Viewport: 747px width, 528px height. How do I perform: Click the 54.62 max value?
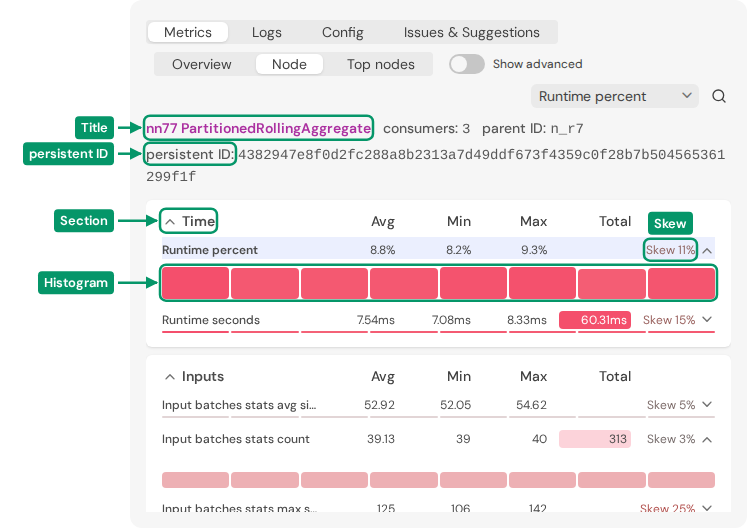[x=531, y=405]
